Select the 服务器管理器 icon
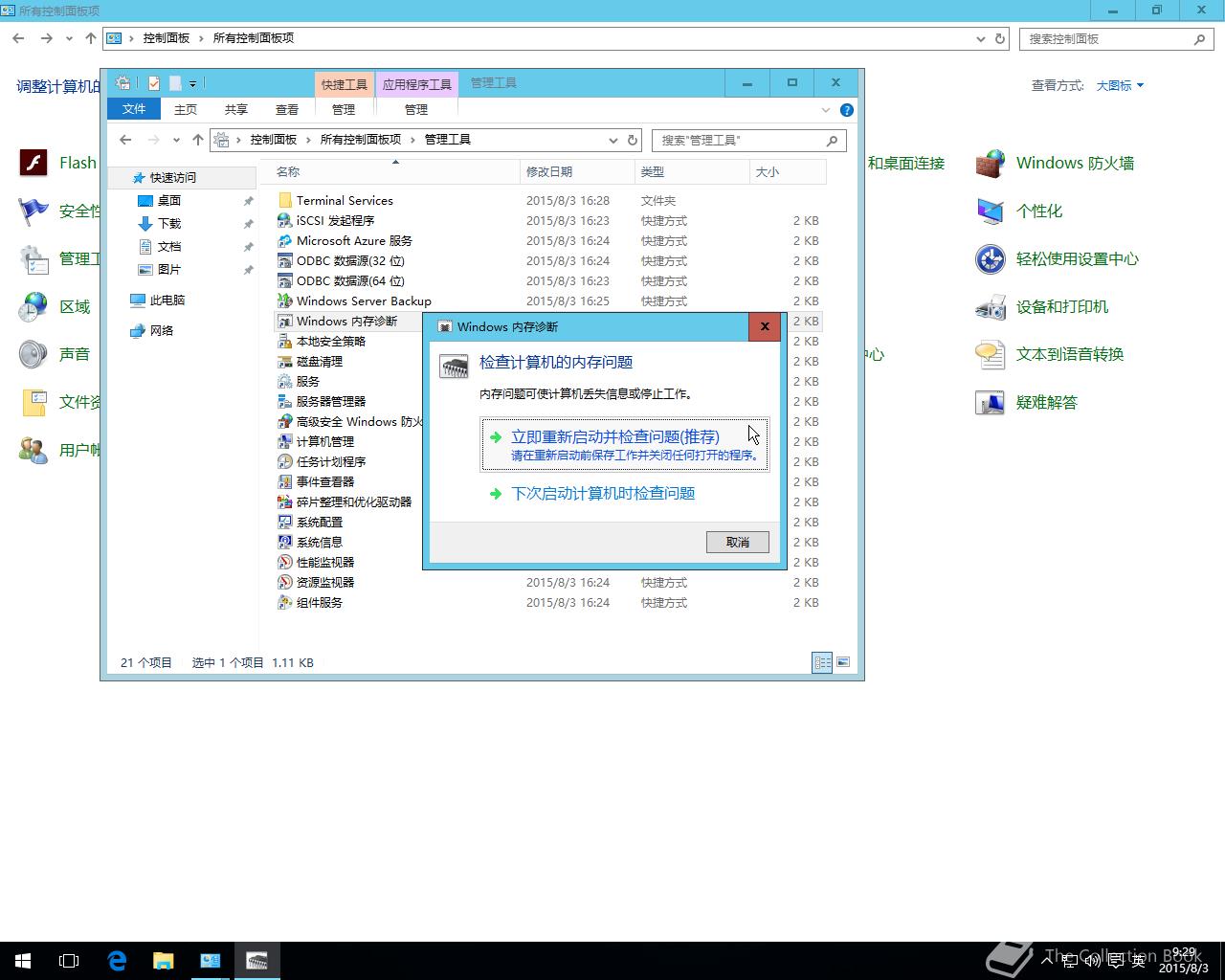1225x980 pixels. click(x=284, y=401)
